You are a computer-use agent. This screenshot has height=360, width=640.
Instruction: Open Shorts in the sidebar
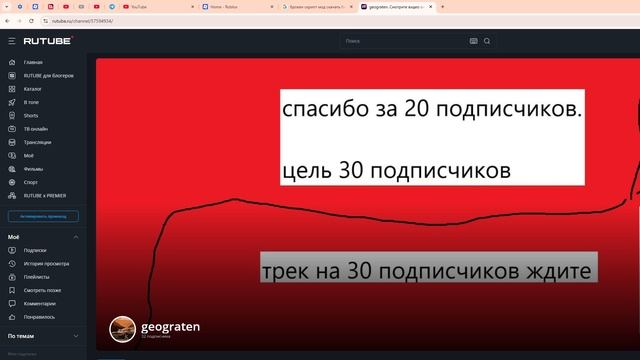coord(31,116)
